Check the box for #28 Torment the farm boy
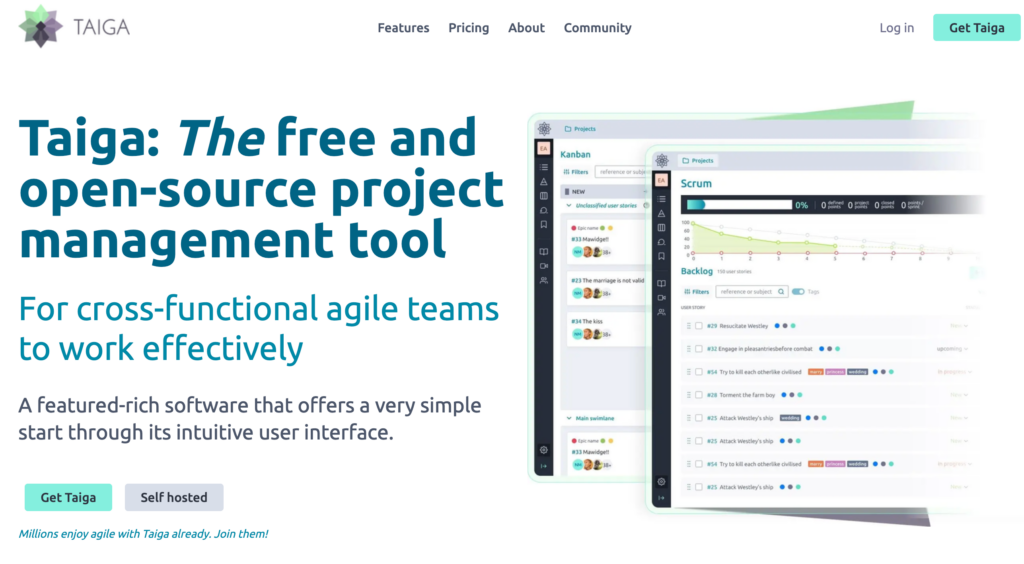1024x564 pixels. coord(699,395)
